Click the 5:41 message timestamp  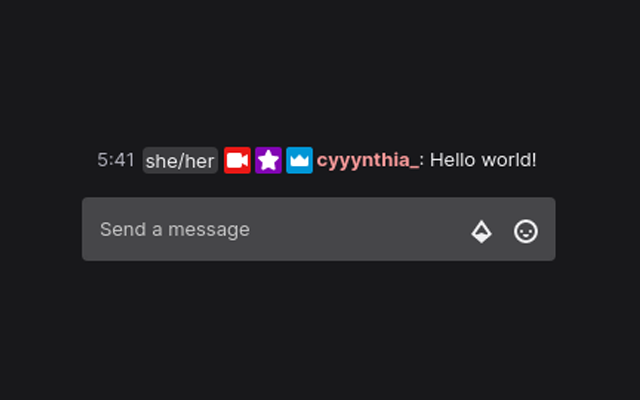[116, 160]
